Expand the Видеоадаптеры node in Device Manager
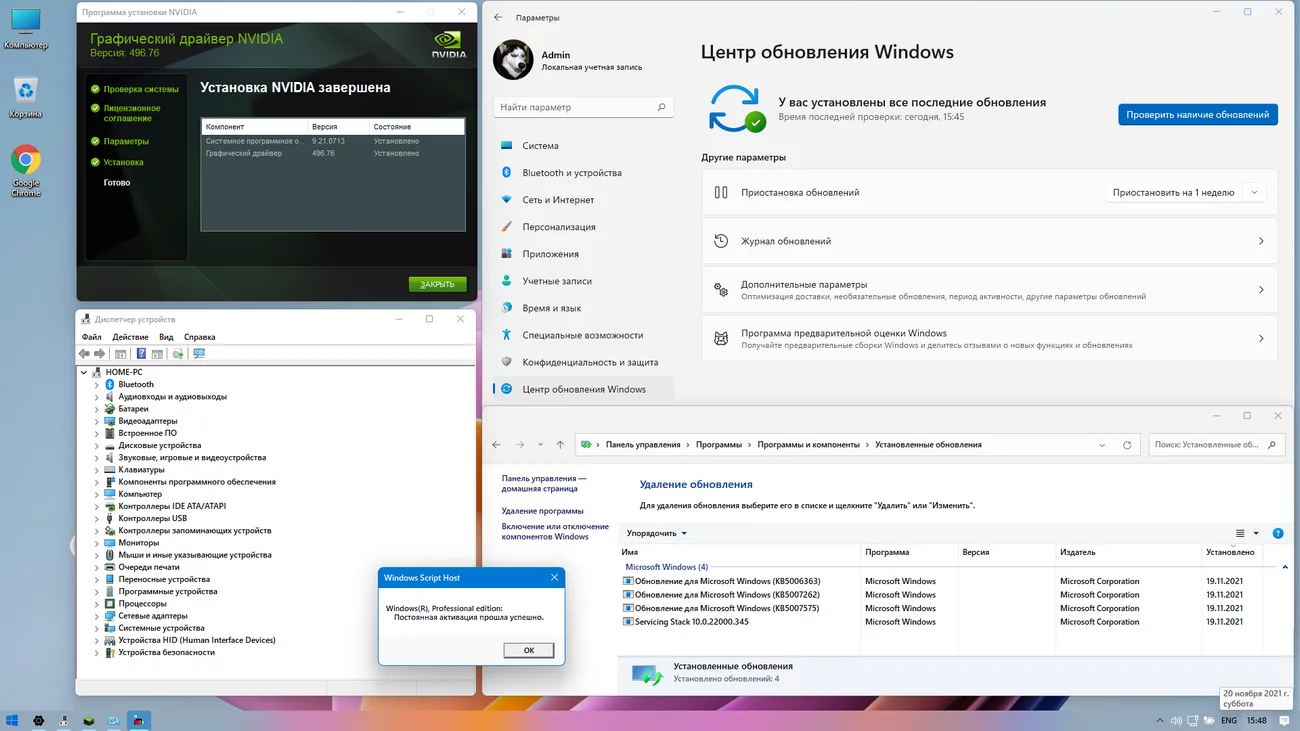Image resolution: width=1300 pixels, height=731 pixels. (x=97, y=421)
